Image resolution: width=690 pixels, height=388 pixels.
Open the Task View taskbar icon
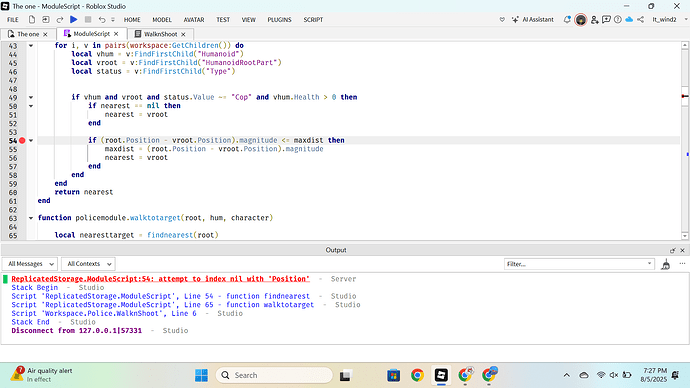coord(345,375)
